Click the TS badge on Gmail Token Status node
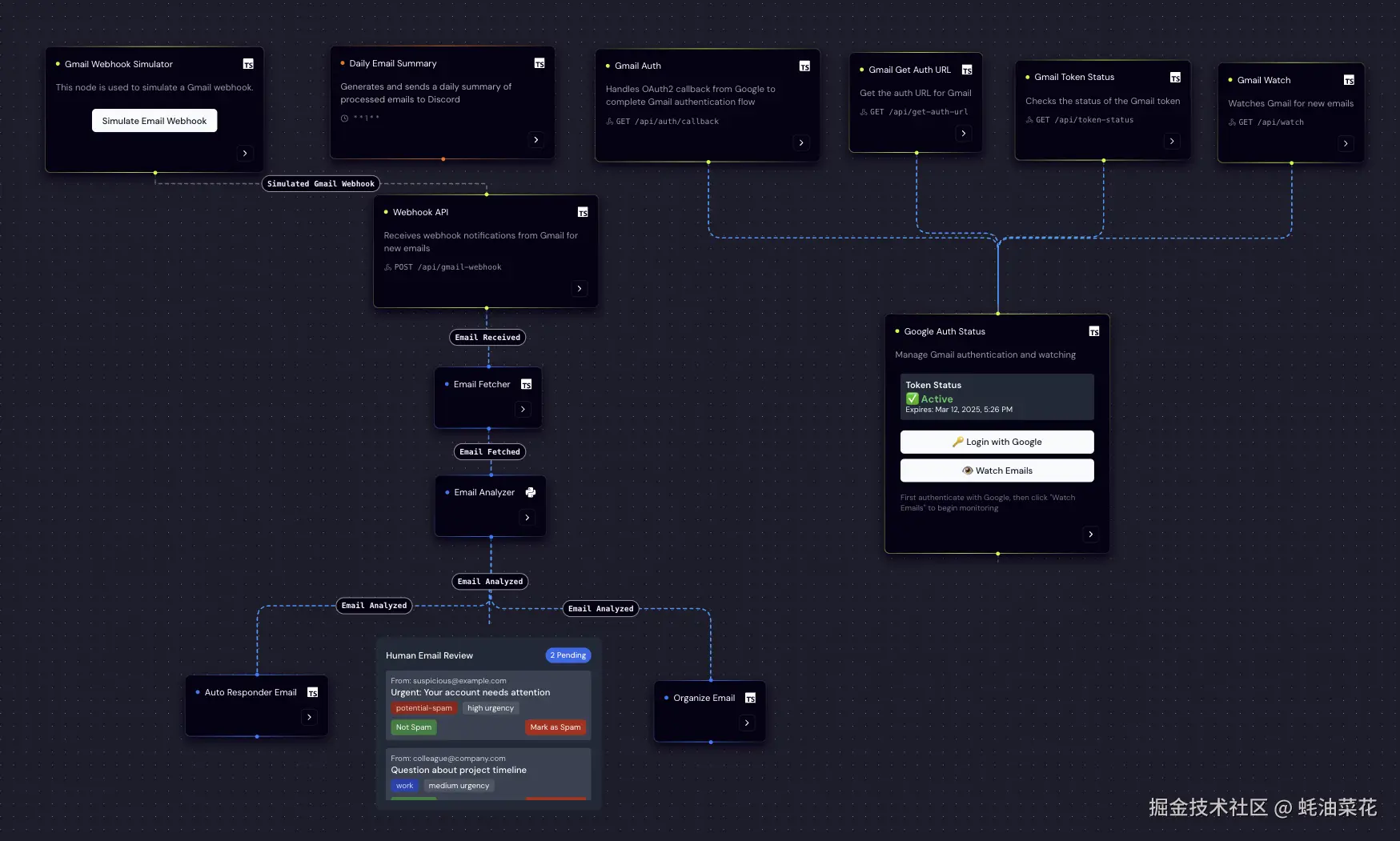This screenshot has width=1400, height=841. (x=1175, y=78)
